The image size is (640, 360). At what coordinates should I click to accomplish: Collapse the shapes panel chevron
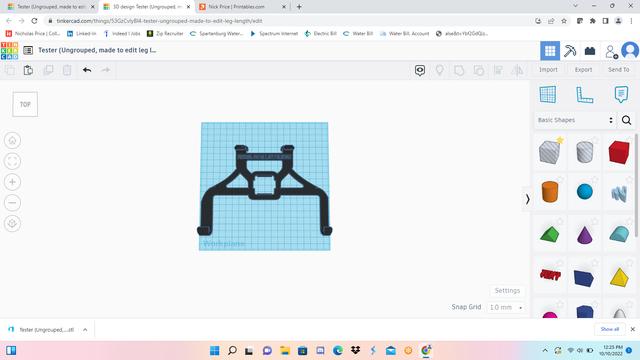(x=527, y=199)
